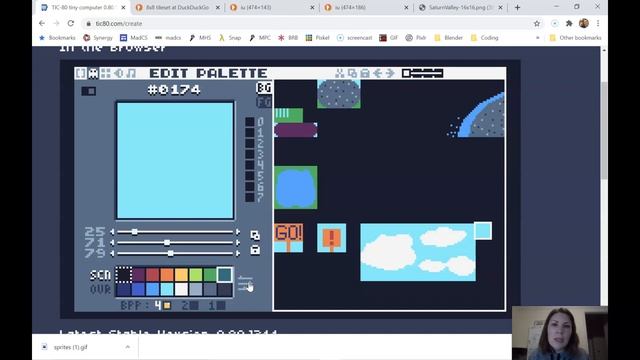Viewport: 640px width, 360px height.
Task: Open a new browser tab
Action: click(518, 7)
